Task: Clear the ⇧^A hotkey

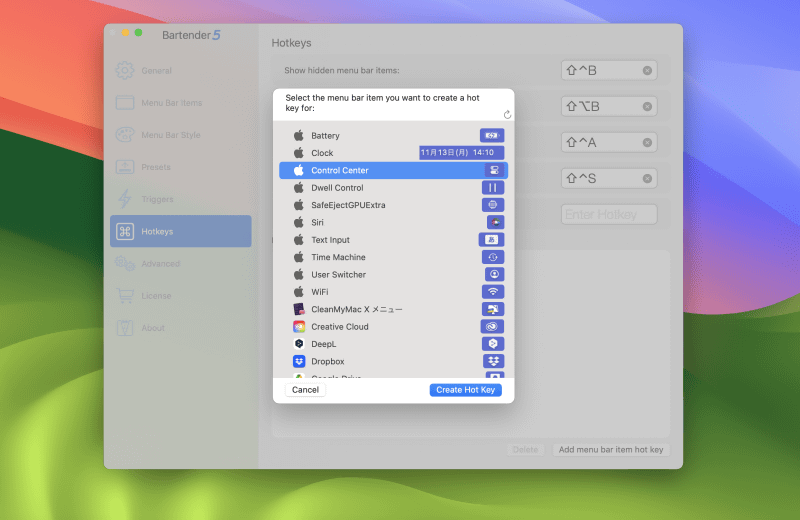Action: [647, 142]
